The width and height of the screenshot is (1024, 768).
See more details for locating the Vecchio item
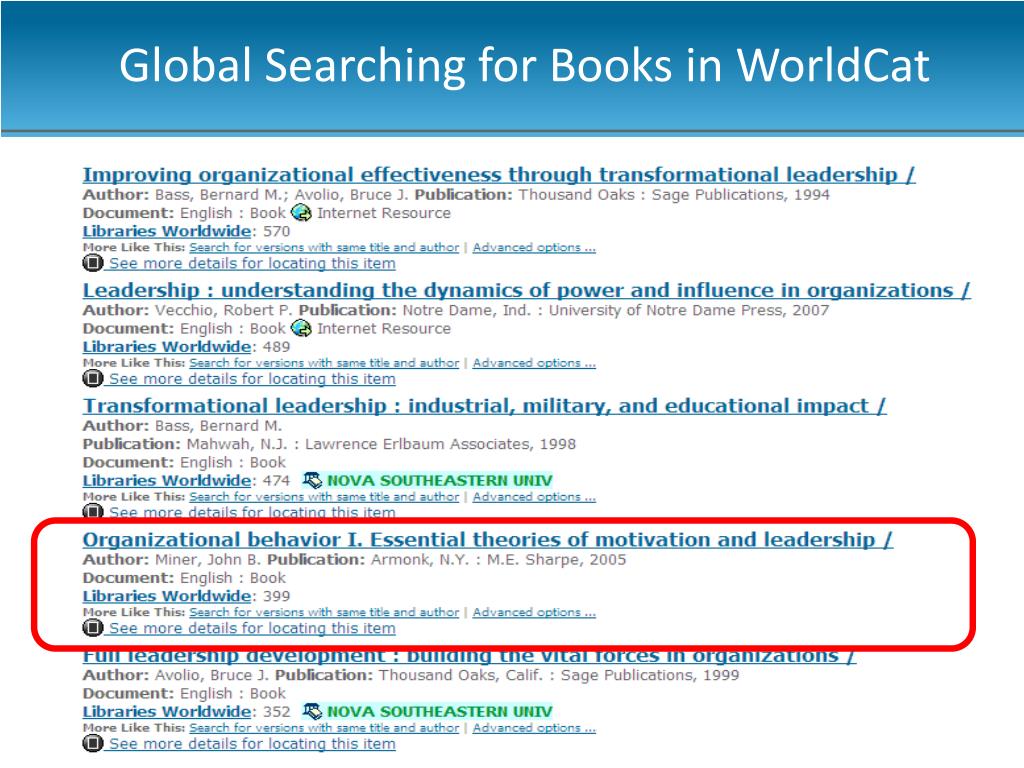point(252,379)
